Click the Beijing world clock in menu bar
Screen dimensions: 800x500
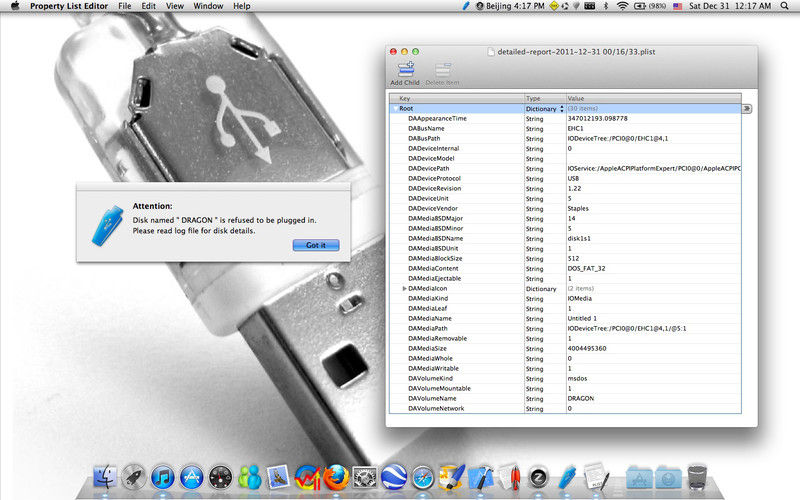[x=510, y=6]
